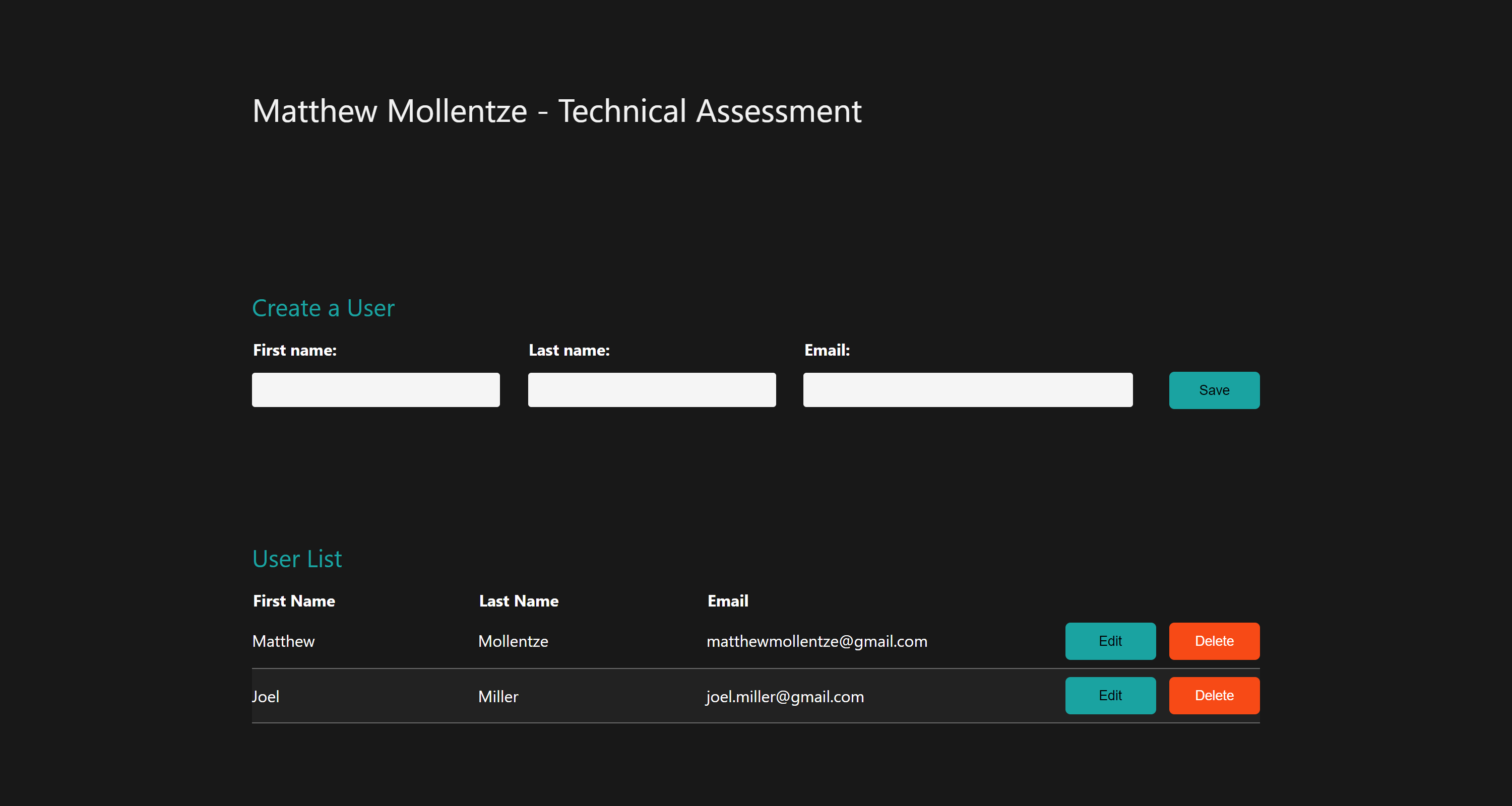The image size is (1512, 806).
Task: Click Edit on the Joel Miller row
Action: pyautogui.click(x=1109, y=696)
